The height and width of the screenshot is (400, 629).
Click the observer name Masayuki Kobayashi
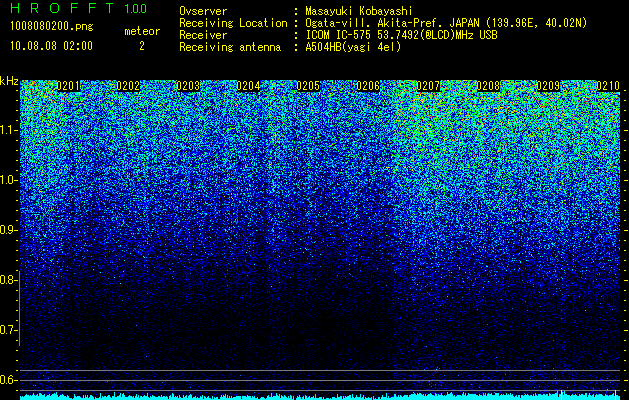[x=359, y=11]
